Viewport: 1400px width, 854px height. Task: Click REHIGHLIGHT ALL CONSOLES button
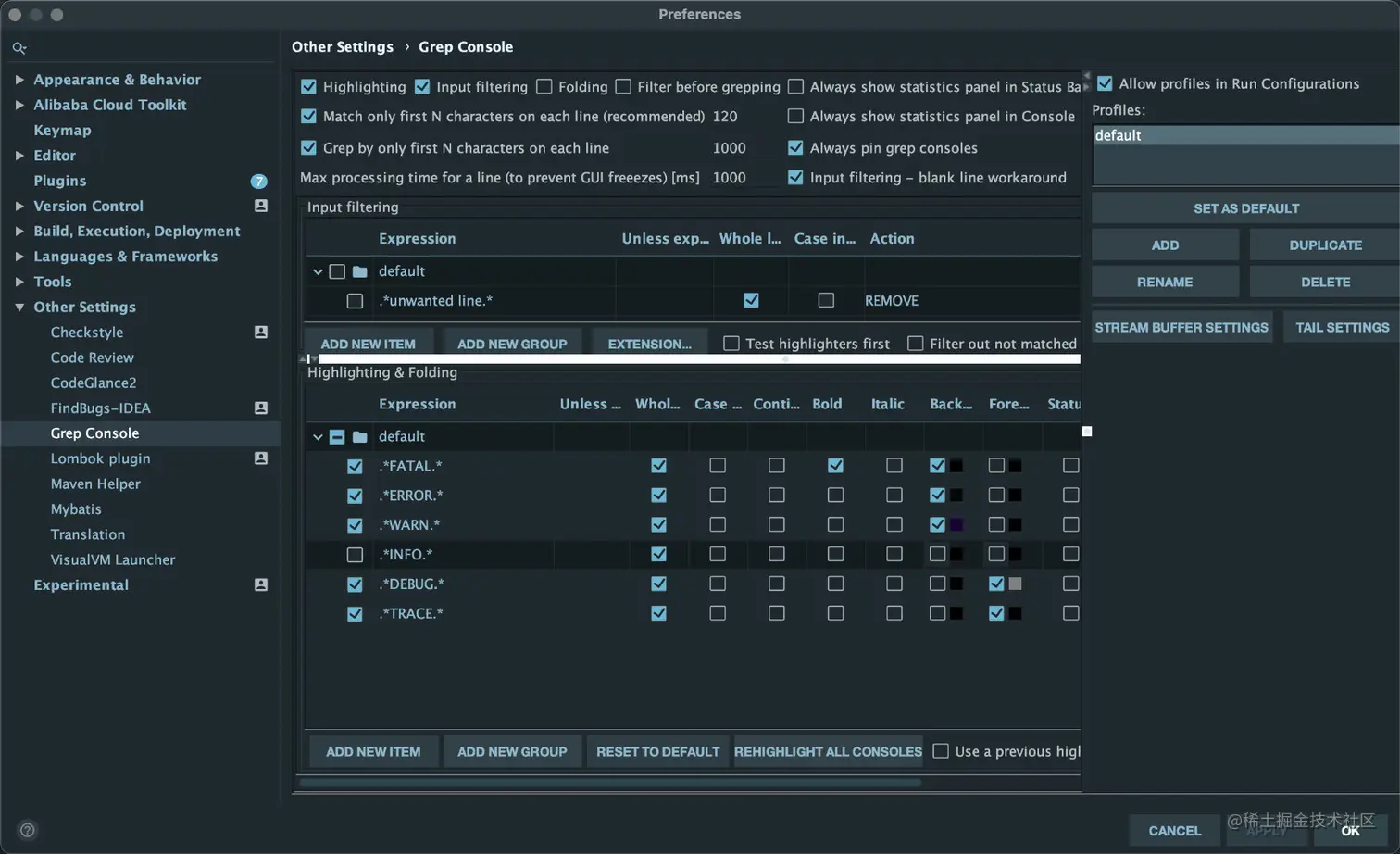[x=828, y=751]
